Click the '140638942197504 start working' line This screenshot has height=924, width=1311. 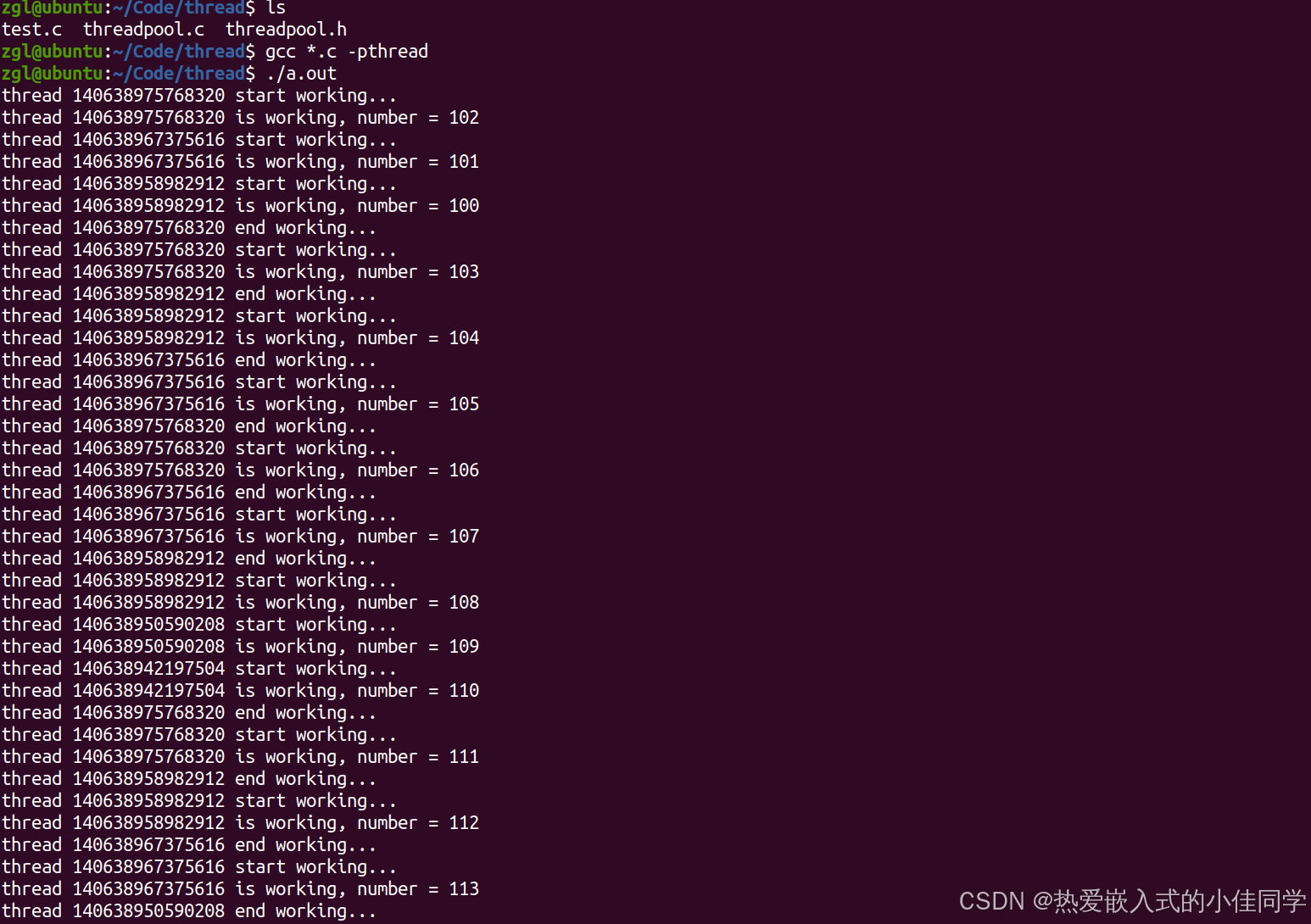tap(199, 669)
